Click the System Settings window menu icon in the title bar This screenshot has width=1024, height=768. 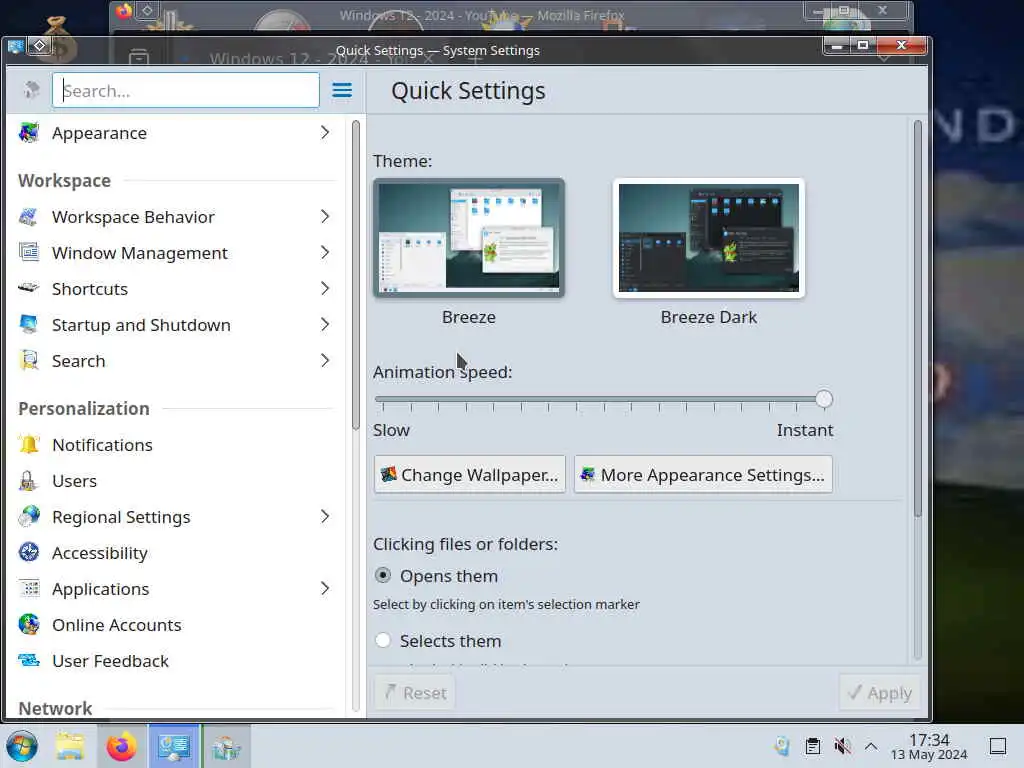15,46
